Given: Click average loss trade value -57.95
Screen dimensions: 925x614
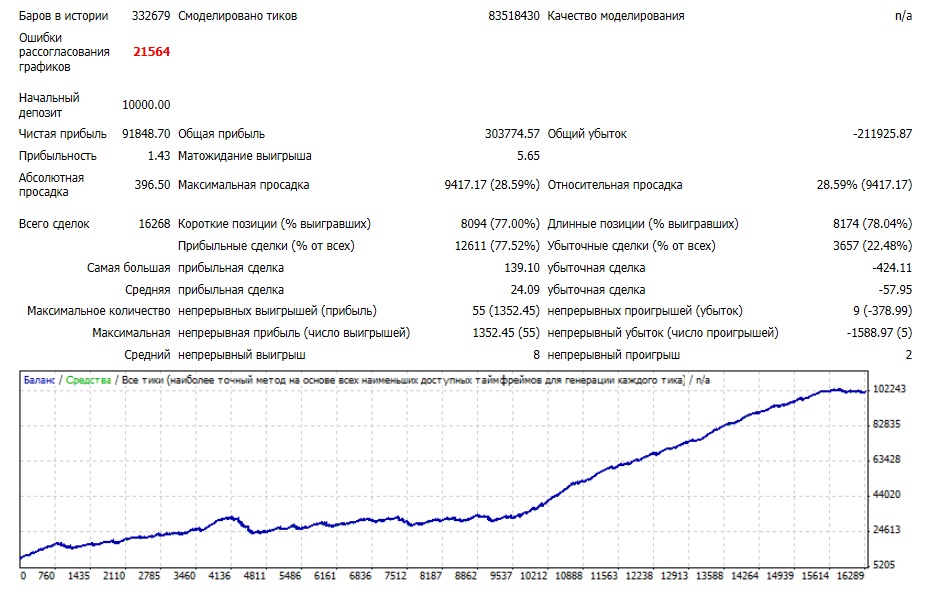Looking at the screenshot, I should click(896, 290).
